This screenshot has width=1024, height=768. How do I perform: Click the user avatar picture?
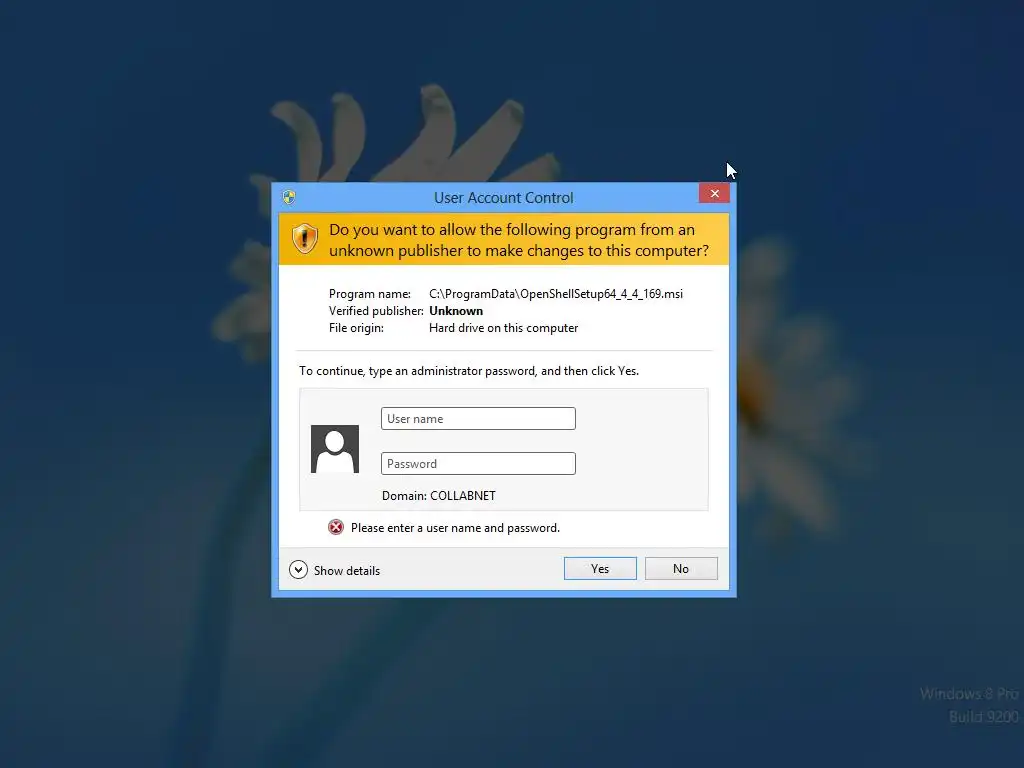pyautogui.click(x=335, y=449)
